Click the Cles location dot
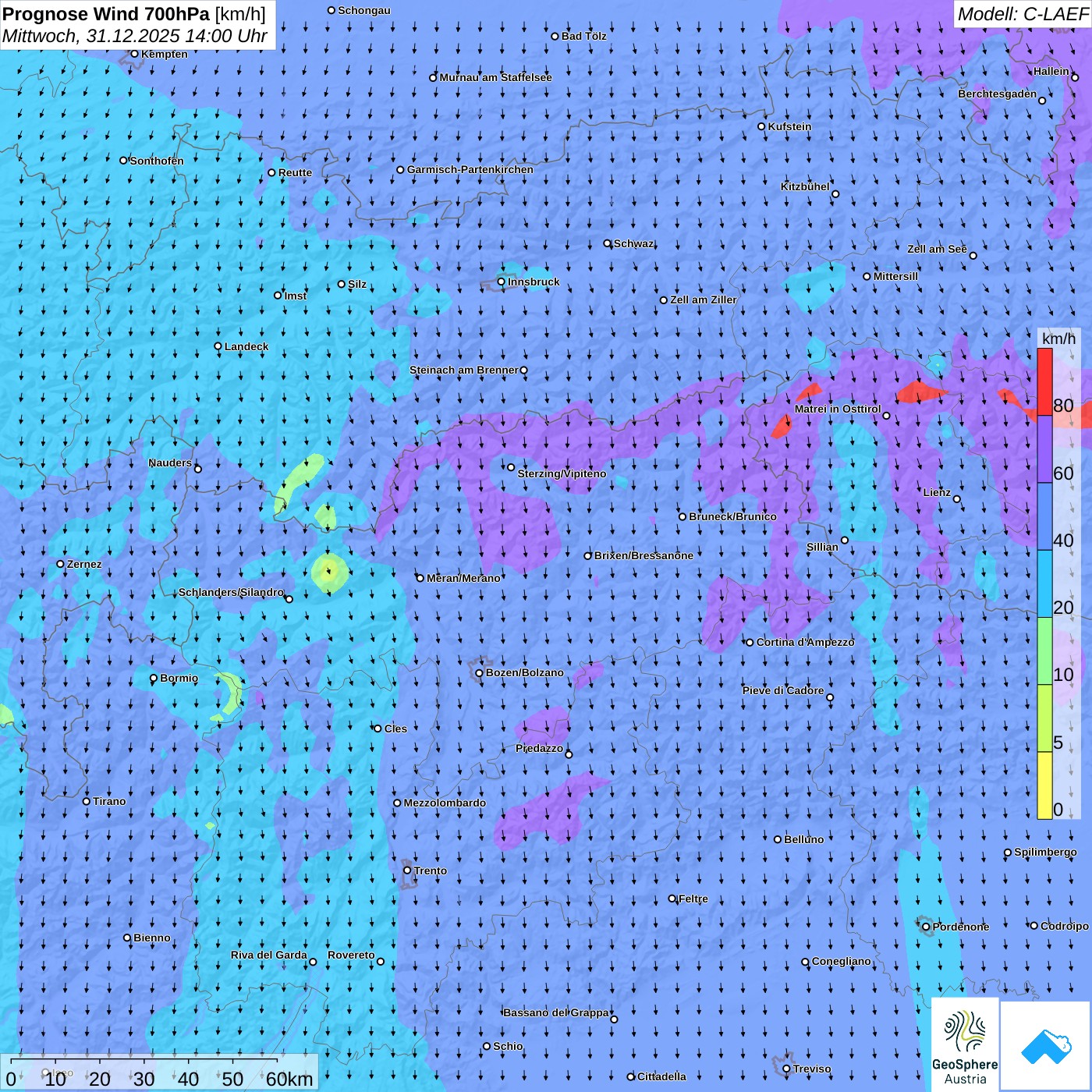1092x1092 pixels. tap(378, 729)
